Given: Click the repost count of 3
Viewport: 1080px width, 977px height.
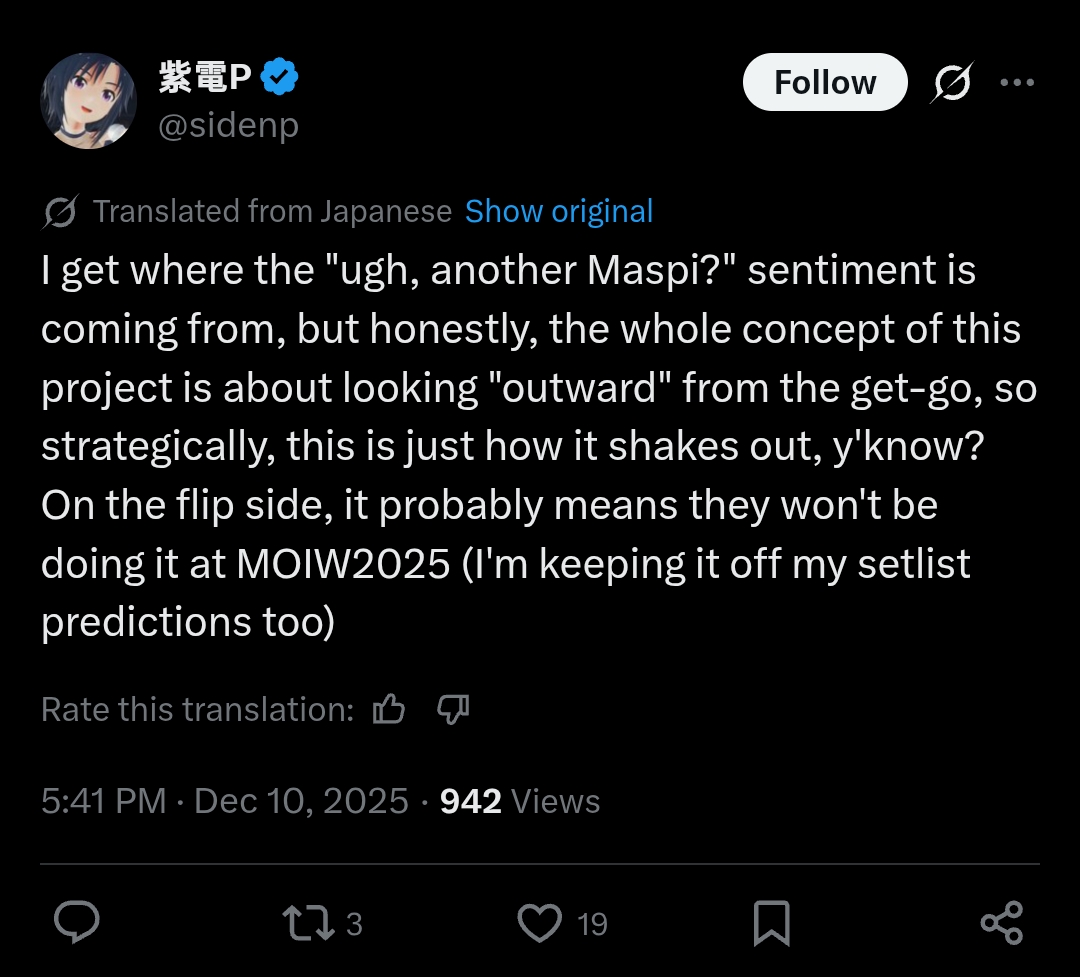Looking at the screenshot, I should (354, 924).
